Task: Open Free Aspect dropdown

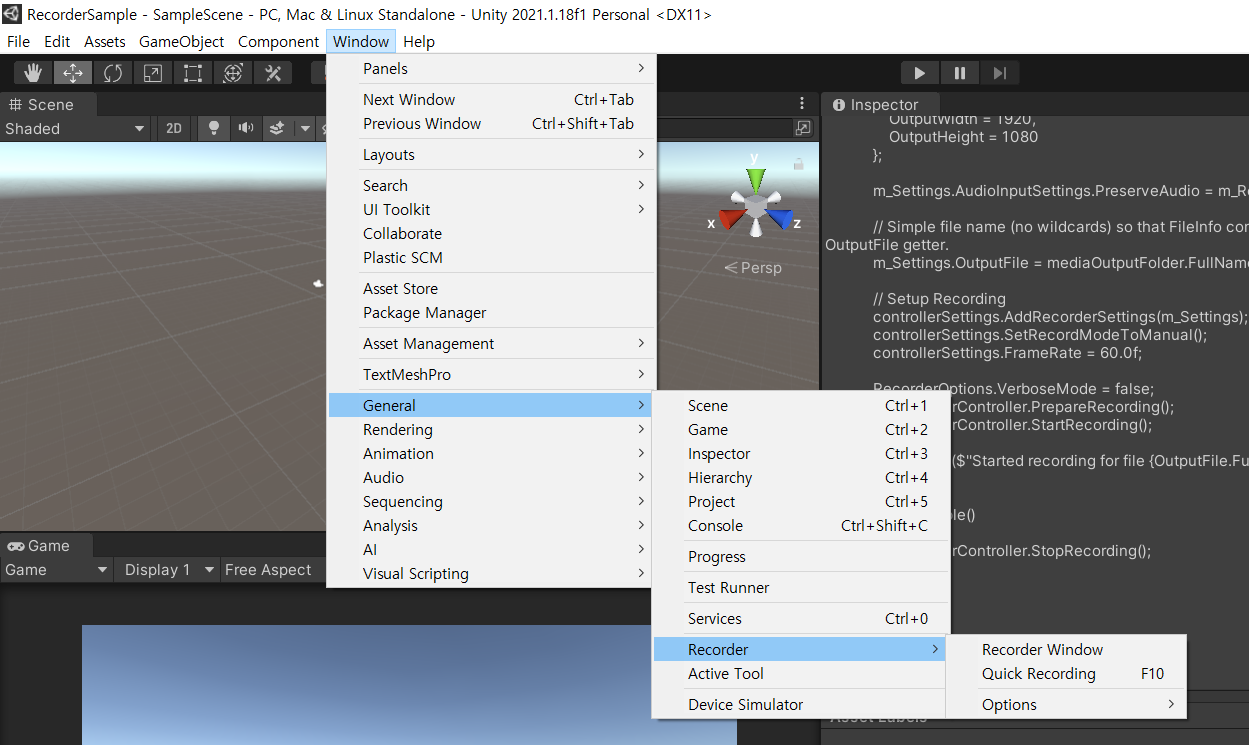Action: pos(272,569)
